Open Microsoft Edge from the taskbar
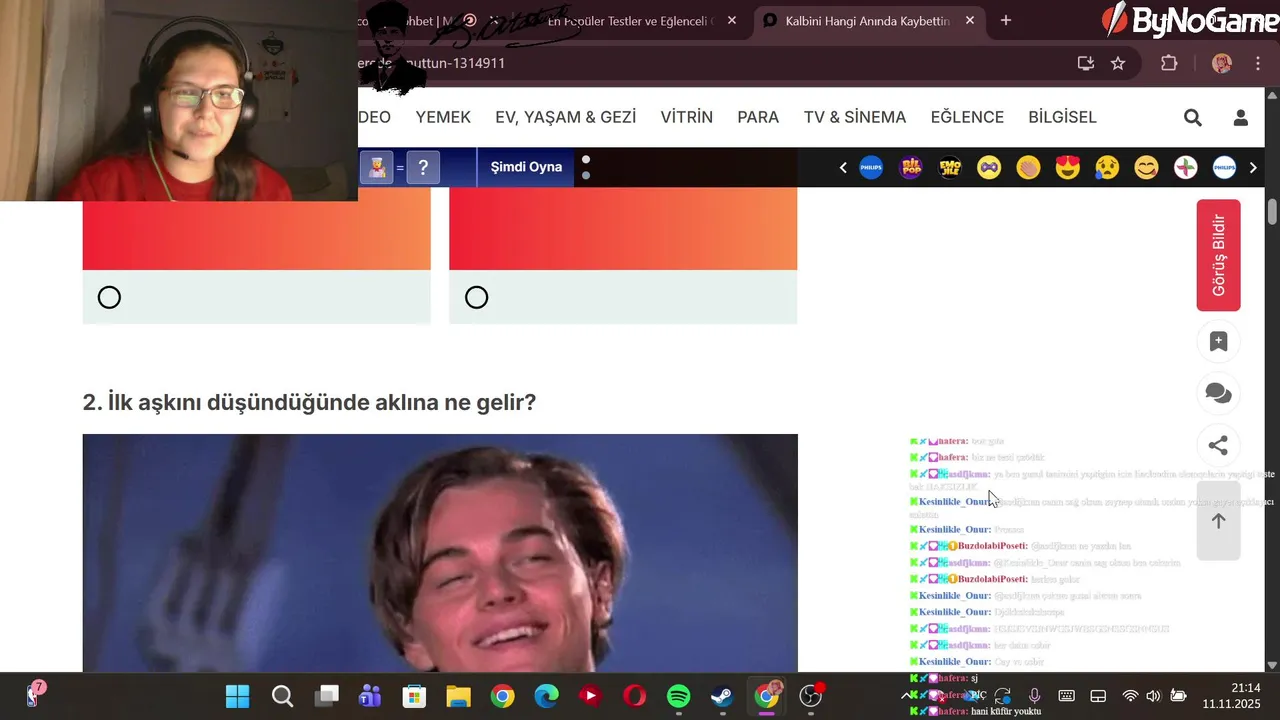 click(546, 696)
